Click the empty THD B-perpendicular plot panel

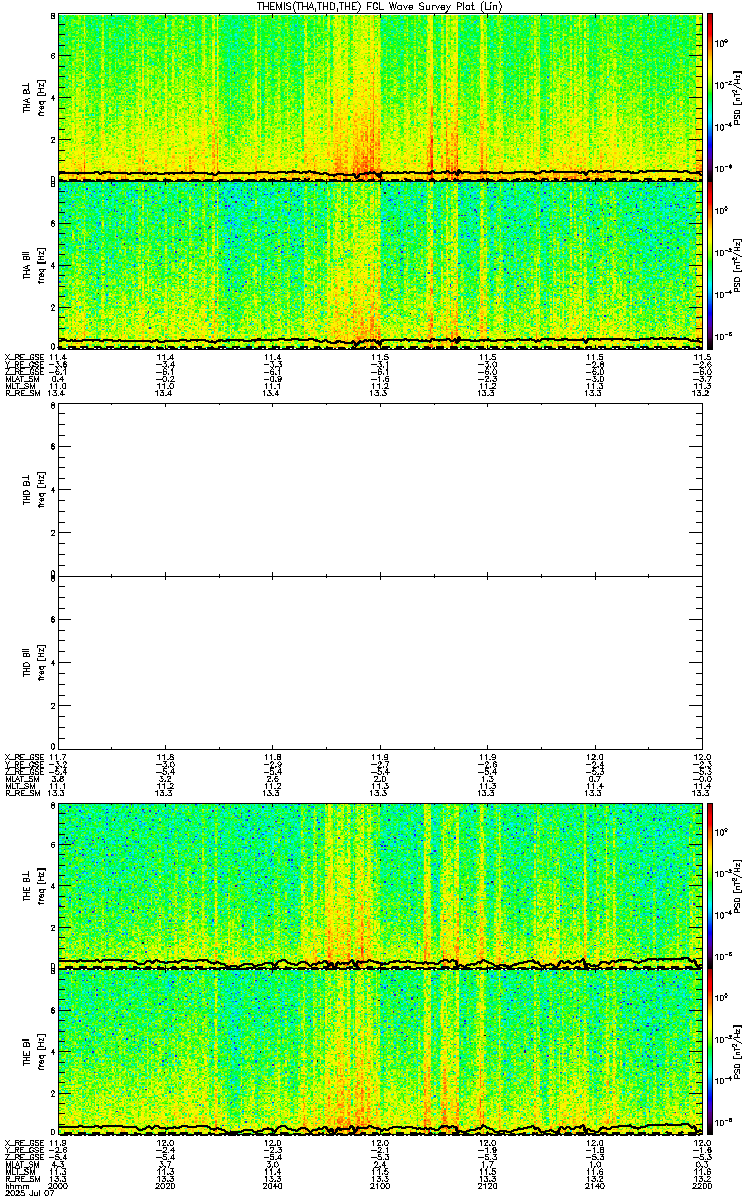click(x=379, y=489)
